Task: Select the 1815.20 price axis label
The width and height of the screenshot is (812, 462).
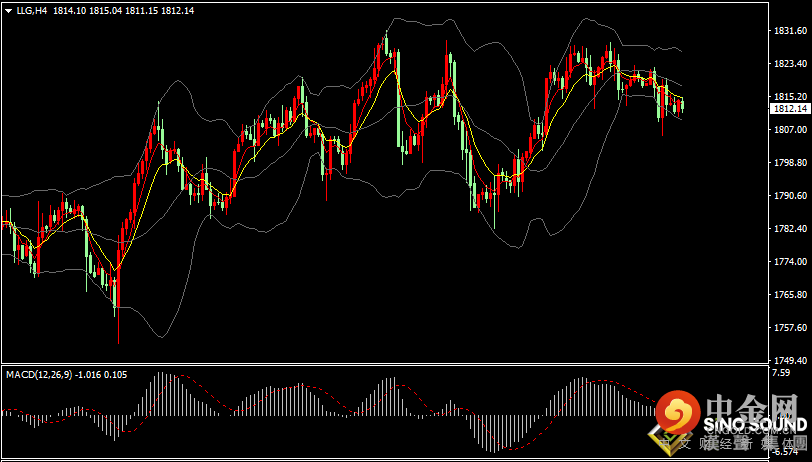Action: click(791, 97)
